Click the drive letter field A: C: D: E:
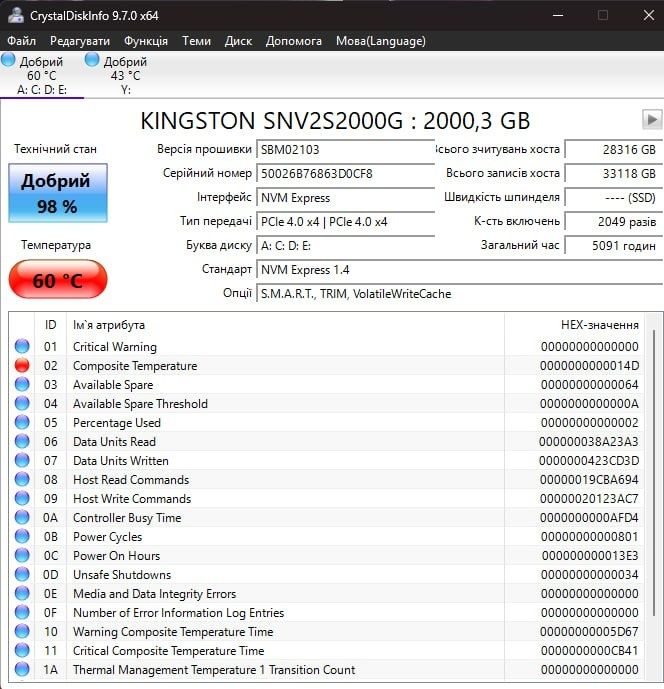The image size is (664, 689). click(x=345, y=246)
